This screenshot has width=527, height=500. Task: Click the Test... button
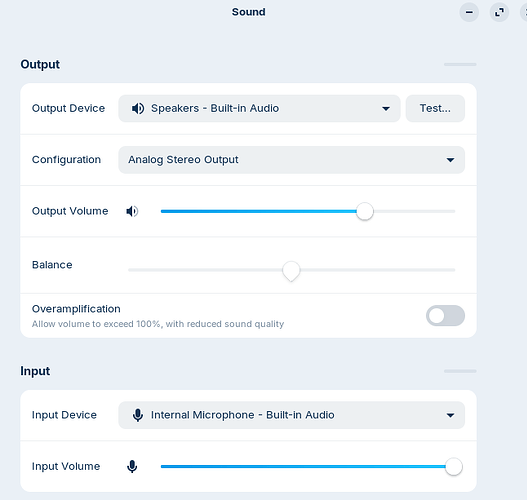tap(435, 109)
